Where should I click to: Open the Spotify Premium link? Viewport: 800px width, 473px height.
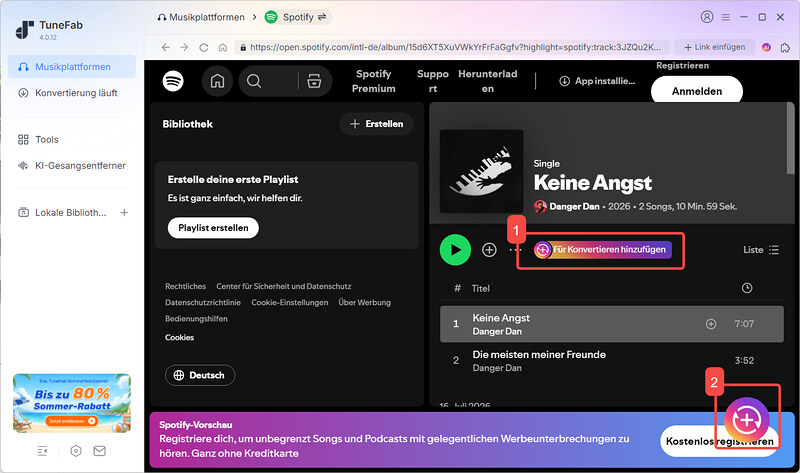pos(373,81)
